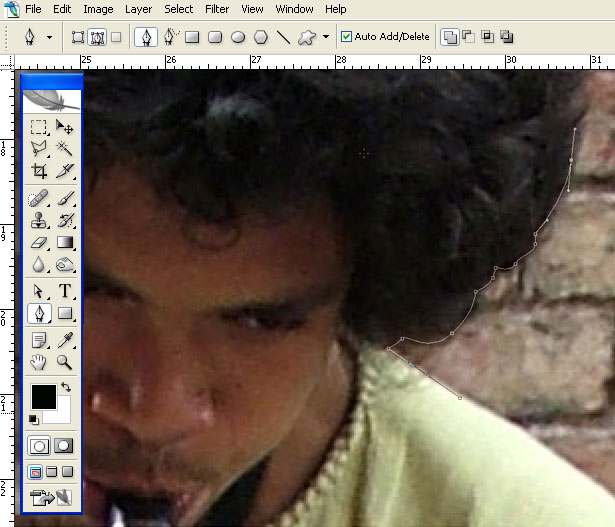Screen dimensions: 615x527
Task: Uncheck the Auto Add/Delete checkbox
Action: pos(346,37)
